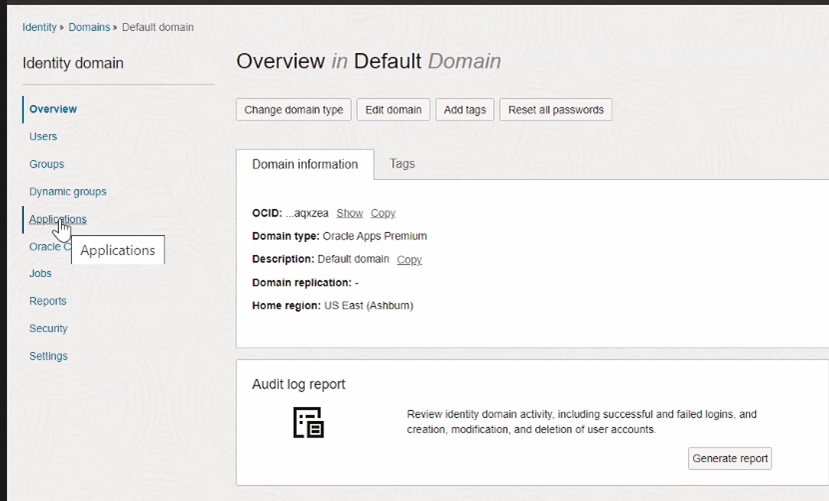Screen dimensions: 829x501
Task: Click Reset all passwords button
Action: pos(556,110)
